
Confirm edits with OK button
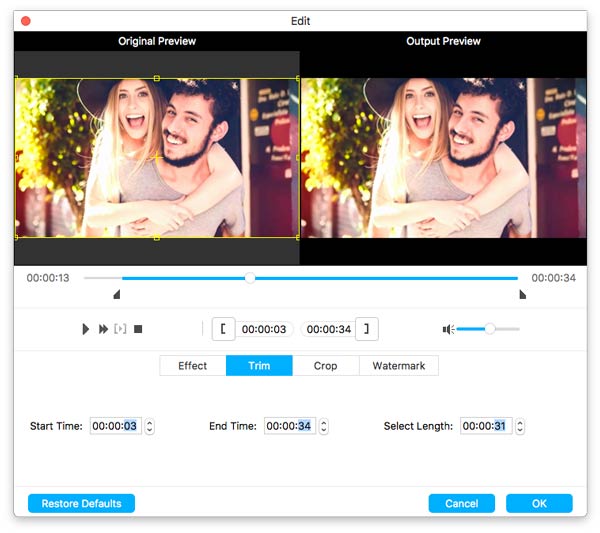click(539, 503)
